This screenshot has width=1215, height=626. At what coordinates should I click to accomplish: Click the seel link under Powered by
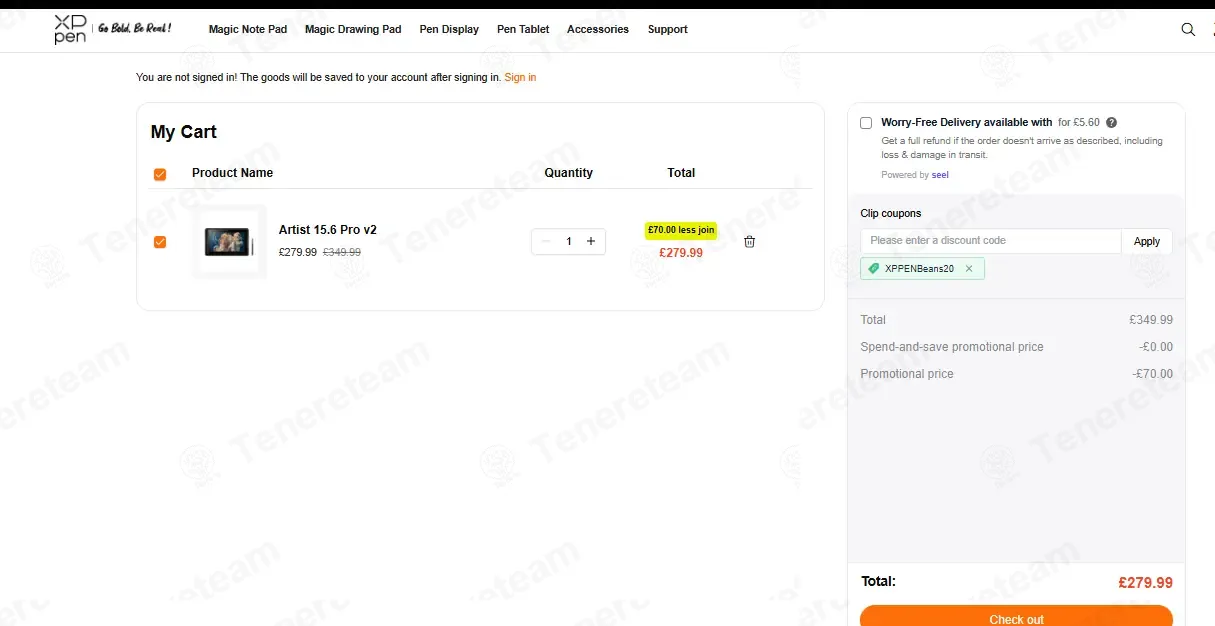(940, 175)
